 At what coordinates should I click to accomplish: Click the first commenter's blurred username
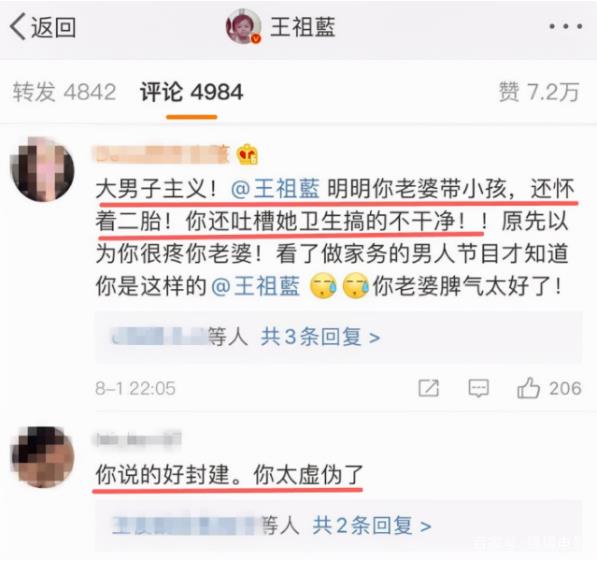pos(162,154)
